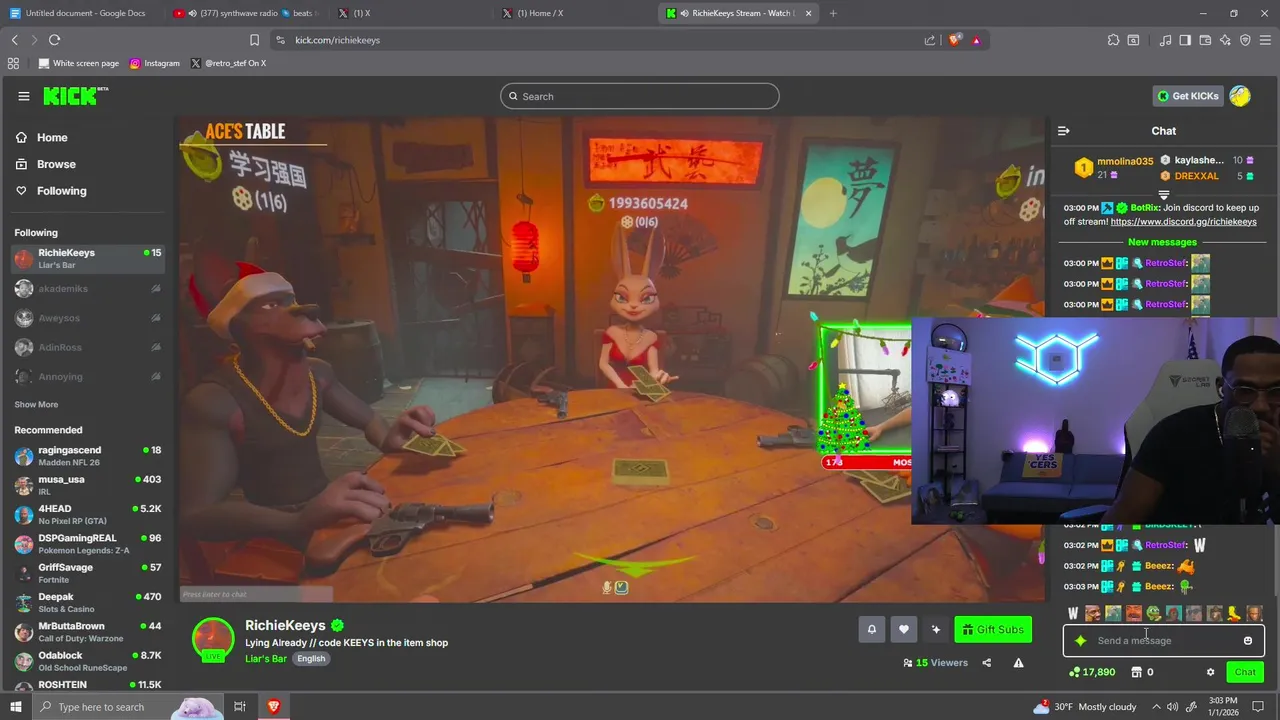Open the Liar's Bar category link
This screenshot has width=1280, height=720.
click(x=265, y=659)
